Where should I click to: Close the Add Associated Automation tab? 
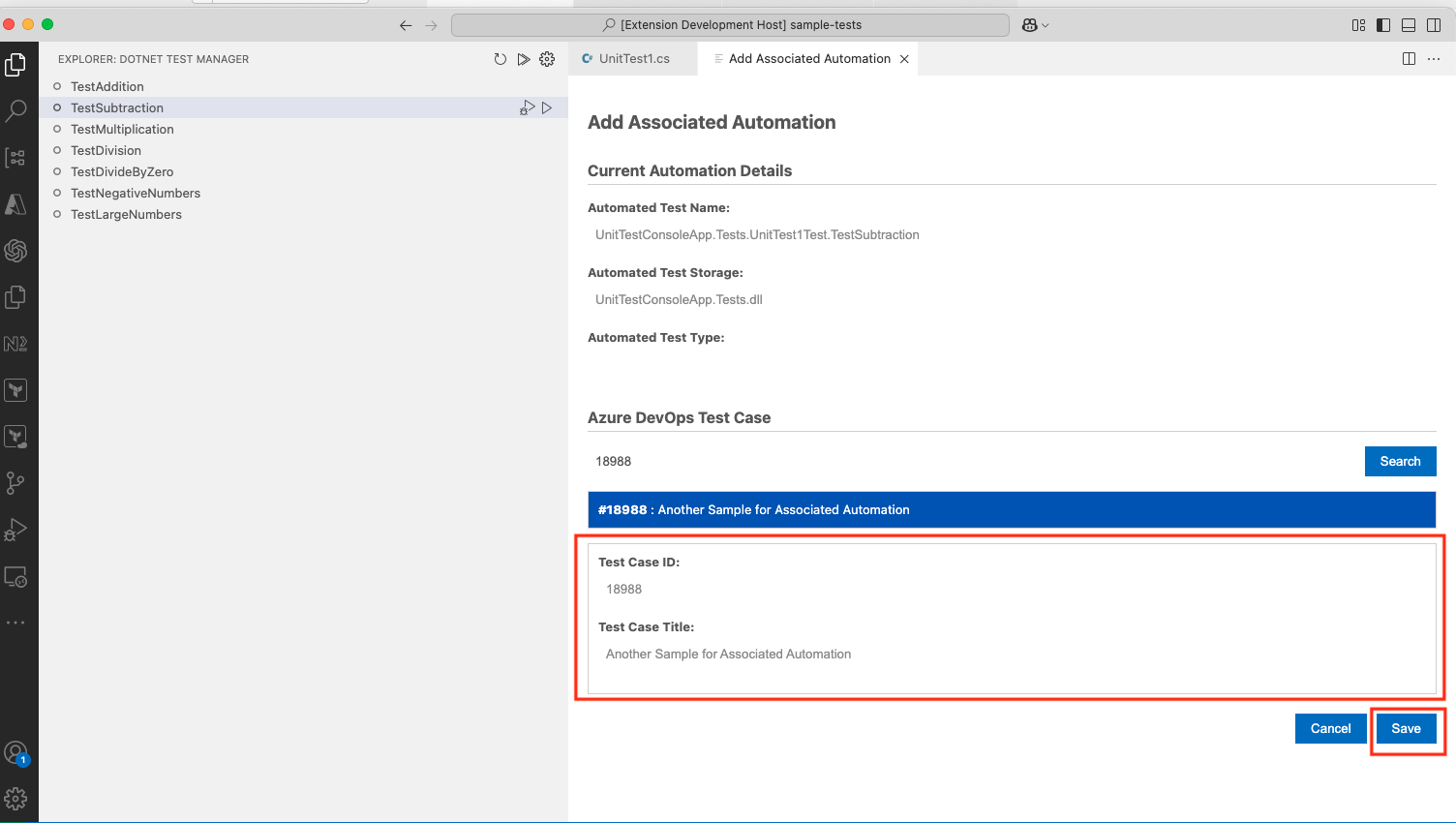click(x=904, y=59)
